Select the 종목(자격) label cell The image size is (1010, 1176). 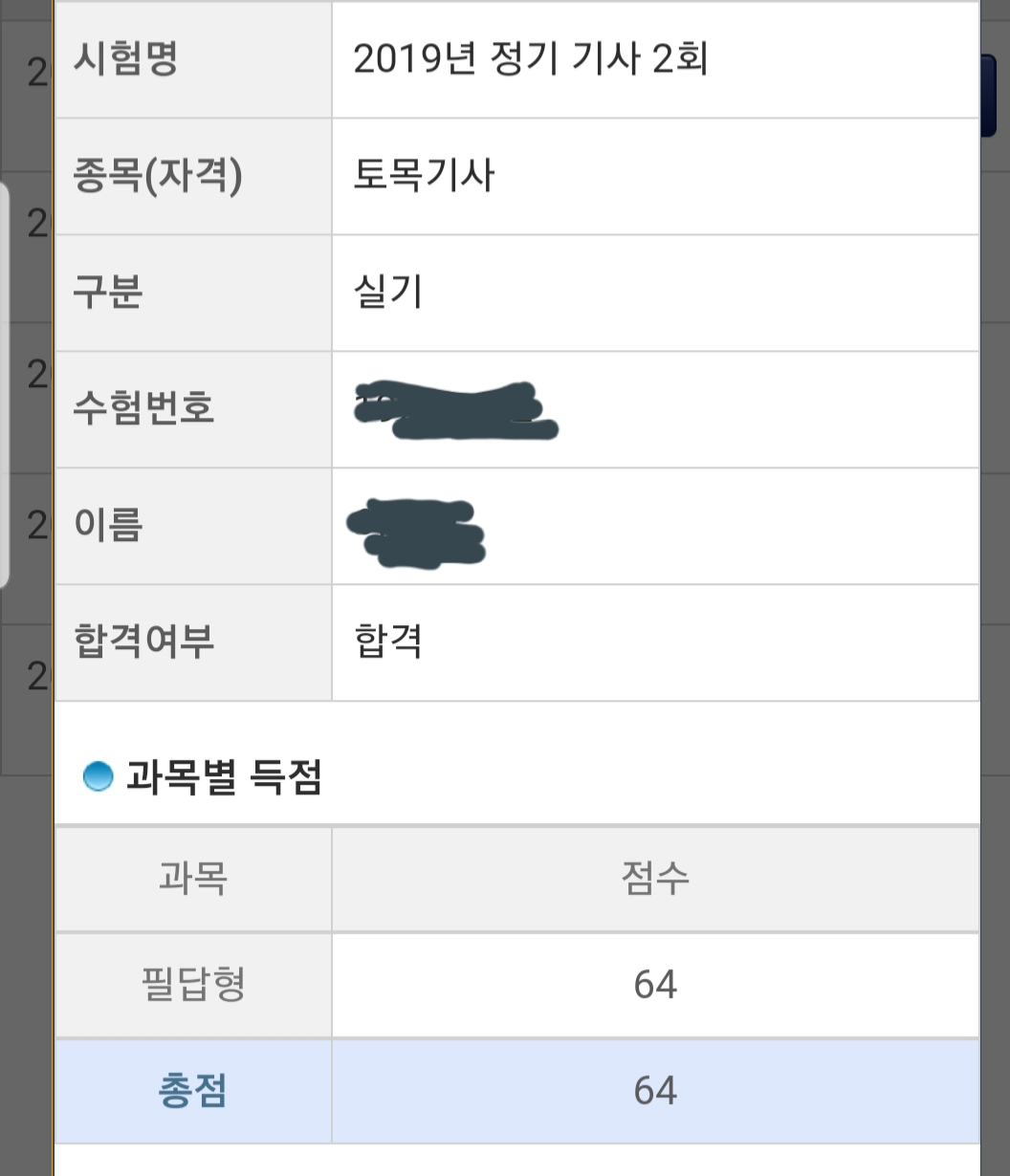(x=193, y=177)
